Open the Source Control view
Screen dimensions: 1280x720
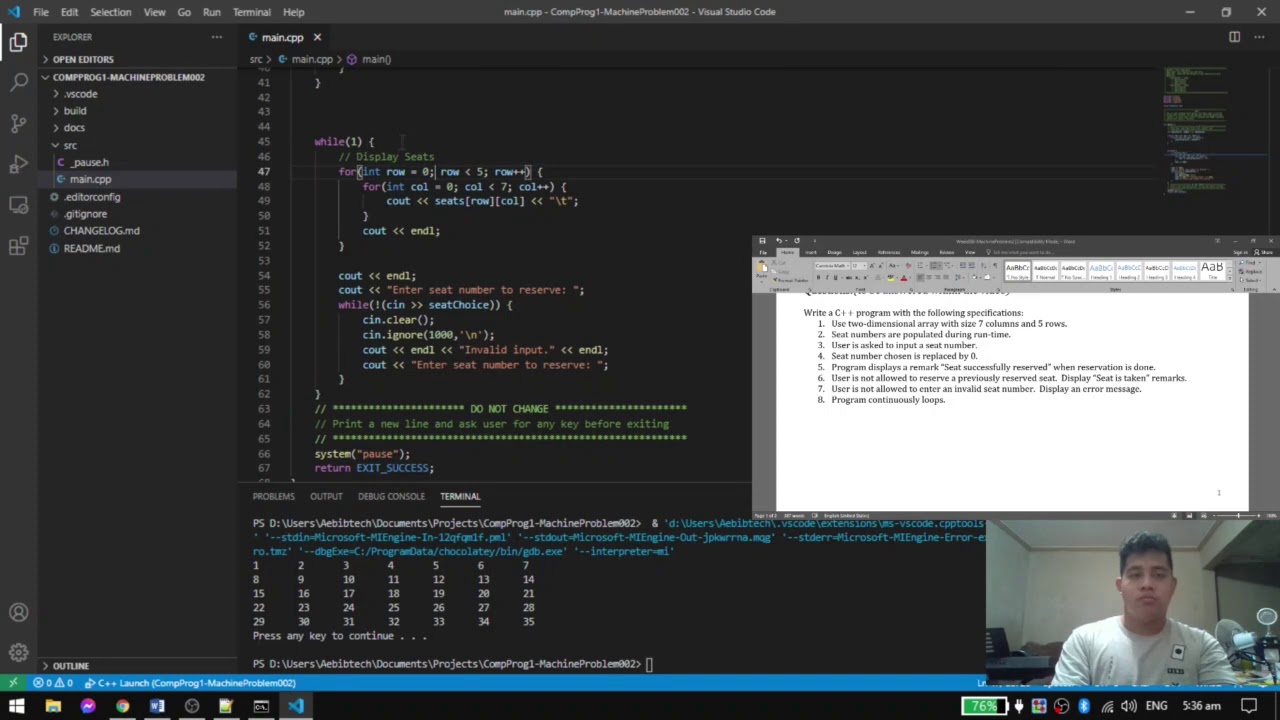[18, 123]
